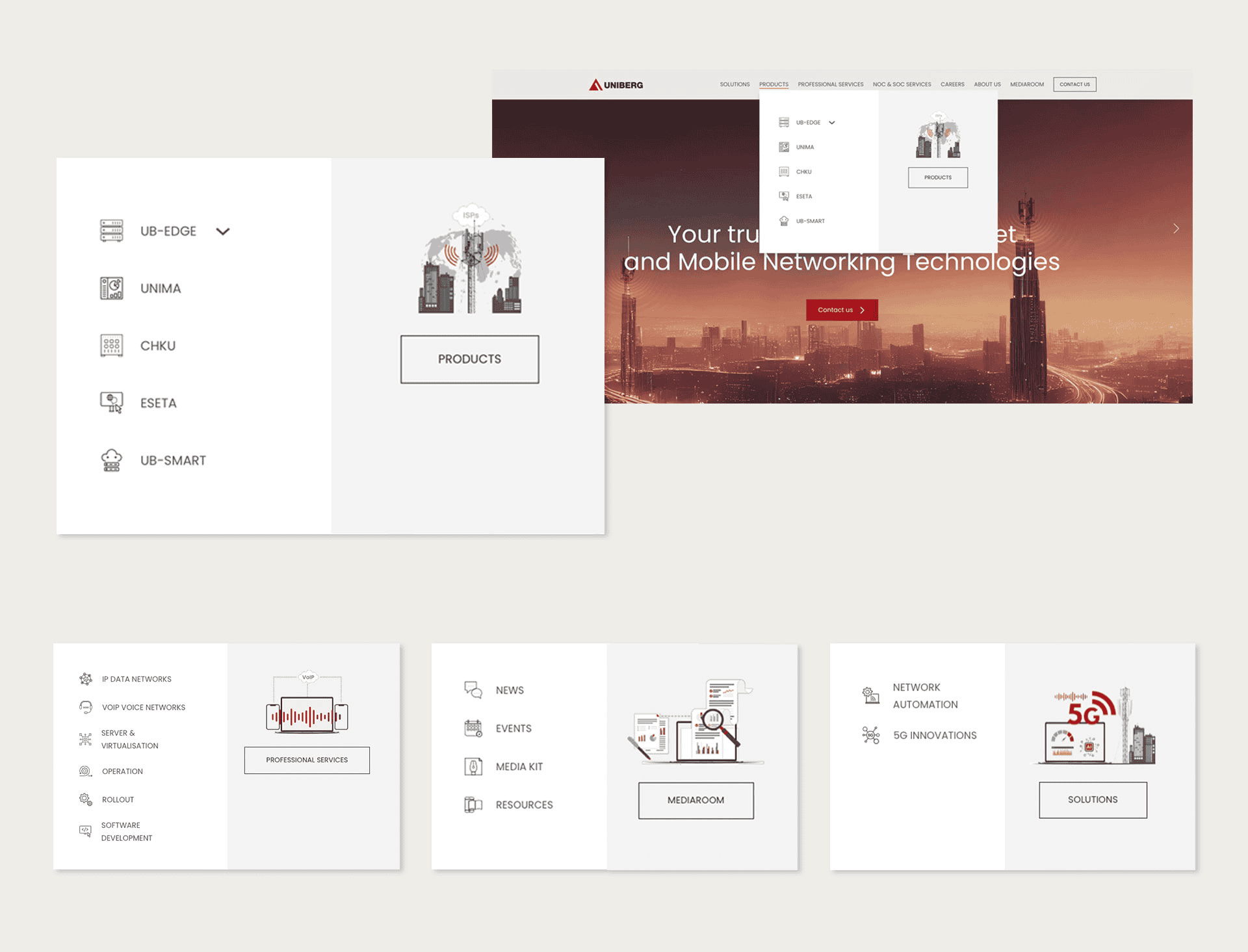Open the Solutions menu in navbar
The width and height of the screenshot is (1248, 952).
(x=734, y=84)
